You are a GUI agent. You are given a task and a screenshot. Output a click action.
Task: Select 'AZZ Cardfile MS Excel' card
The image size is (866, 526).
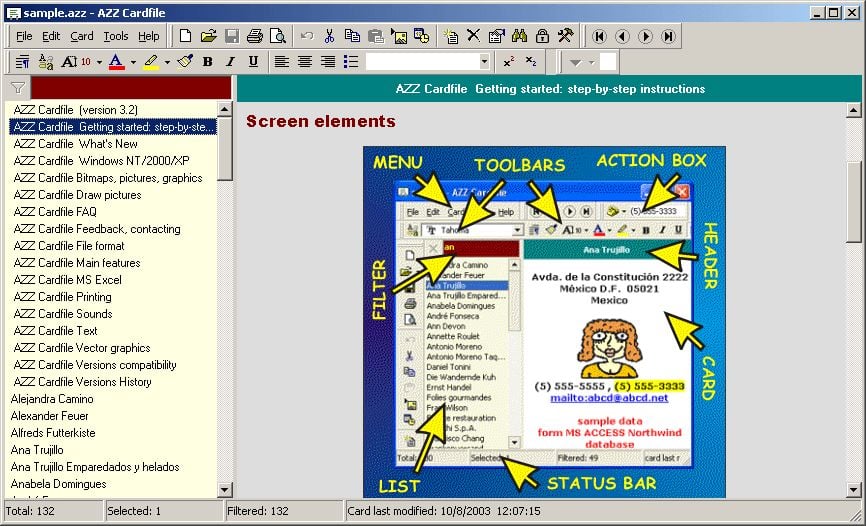click(67, 280)
